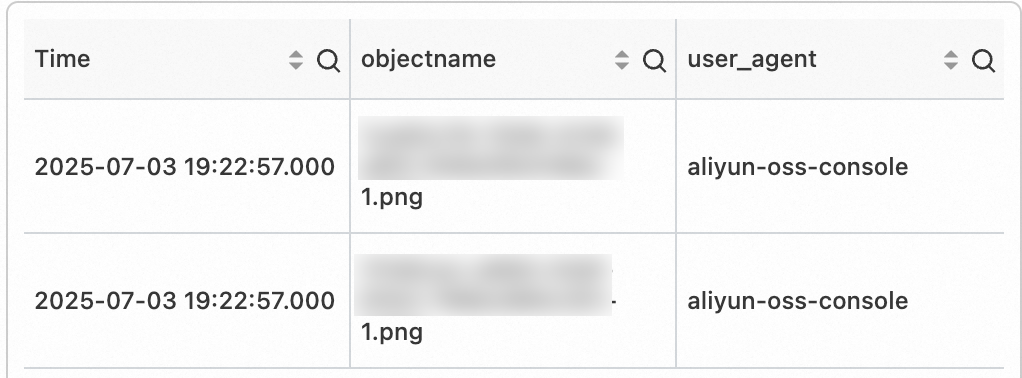Click the search icon in the Time column
The height and width of the screenshot is (378, 1022).
tap(328, 61)
